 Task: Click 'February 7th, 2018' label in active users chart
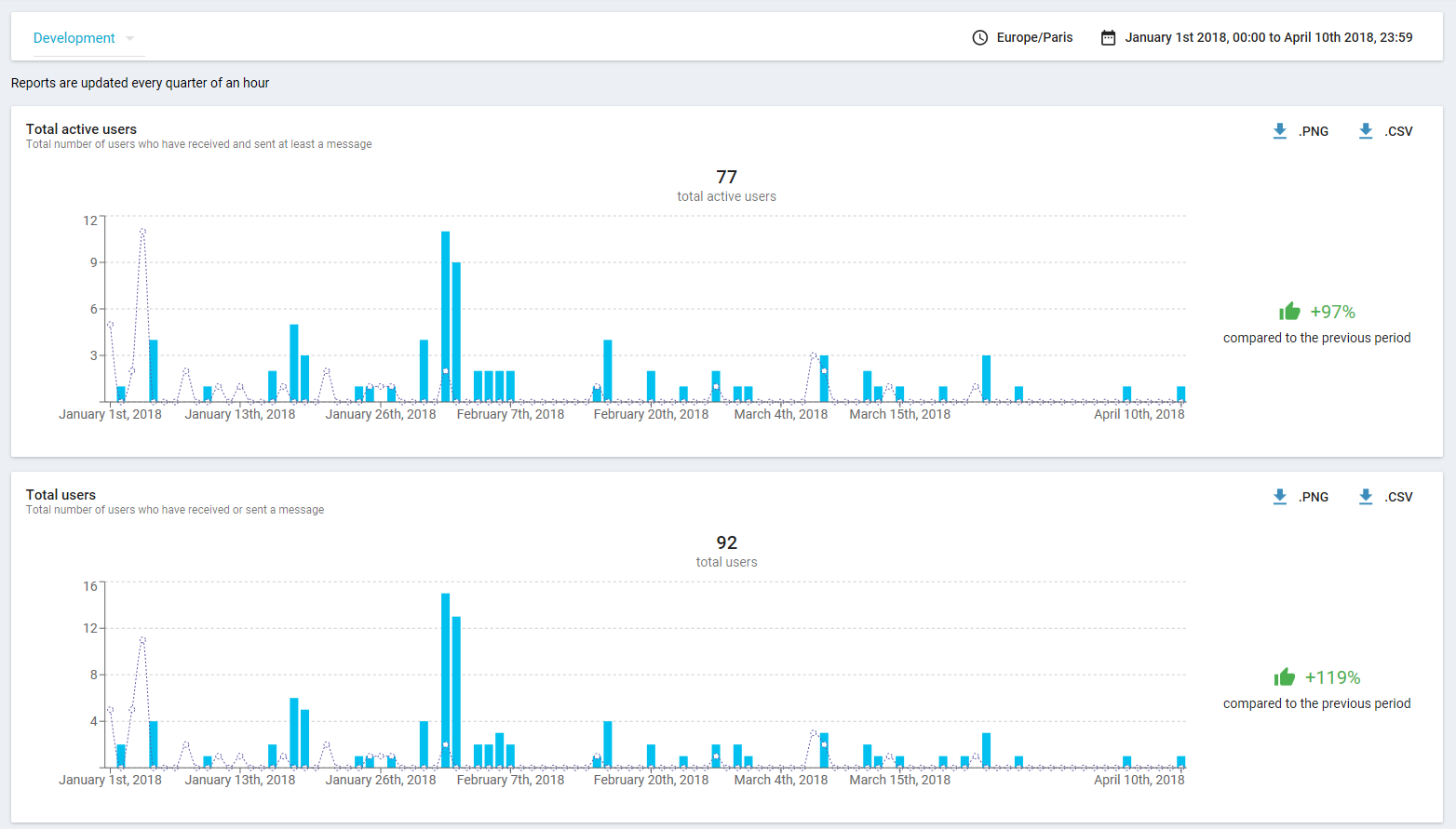coord(510,414)
